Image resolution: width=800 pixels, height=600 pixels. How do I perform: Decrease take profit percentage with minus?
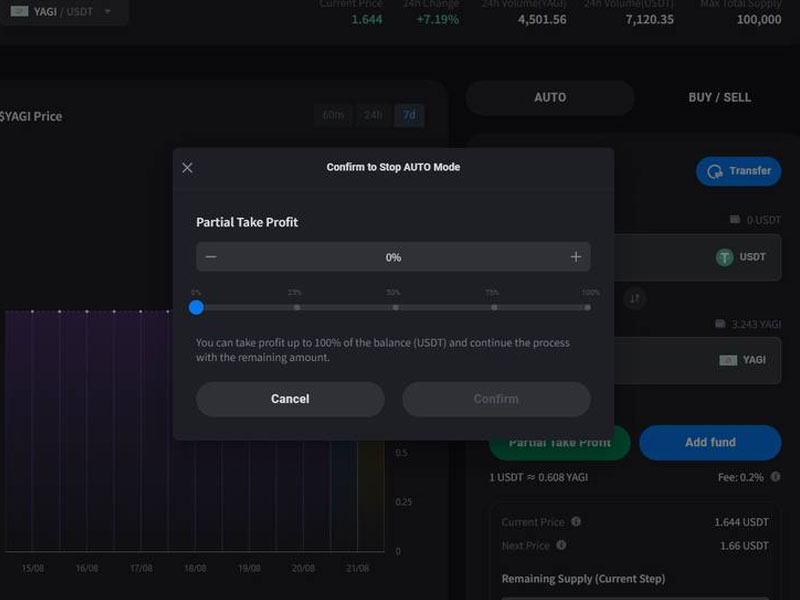click(211, 257)
